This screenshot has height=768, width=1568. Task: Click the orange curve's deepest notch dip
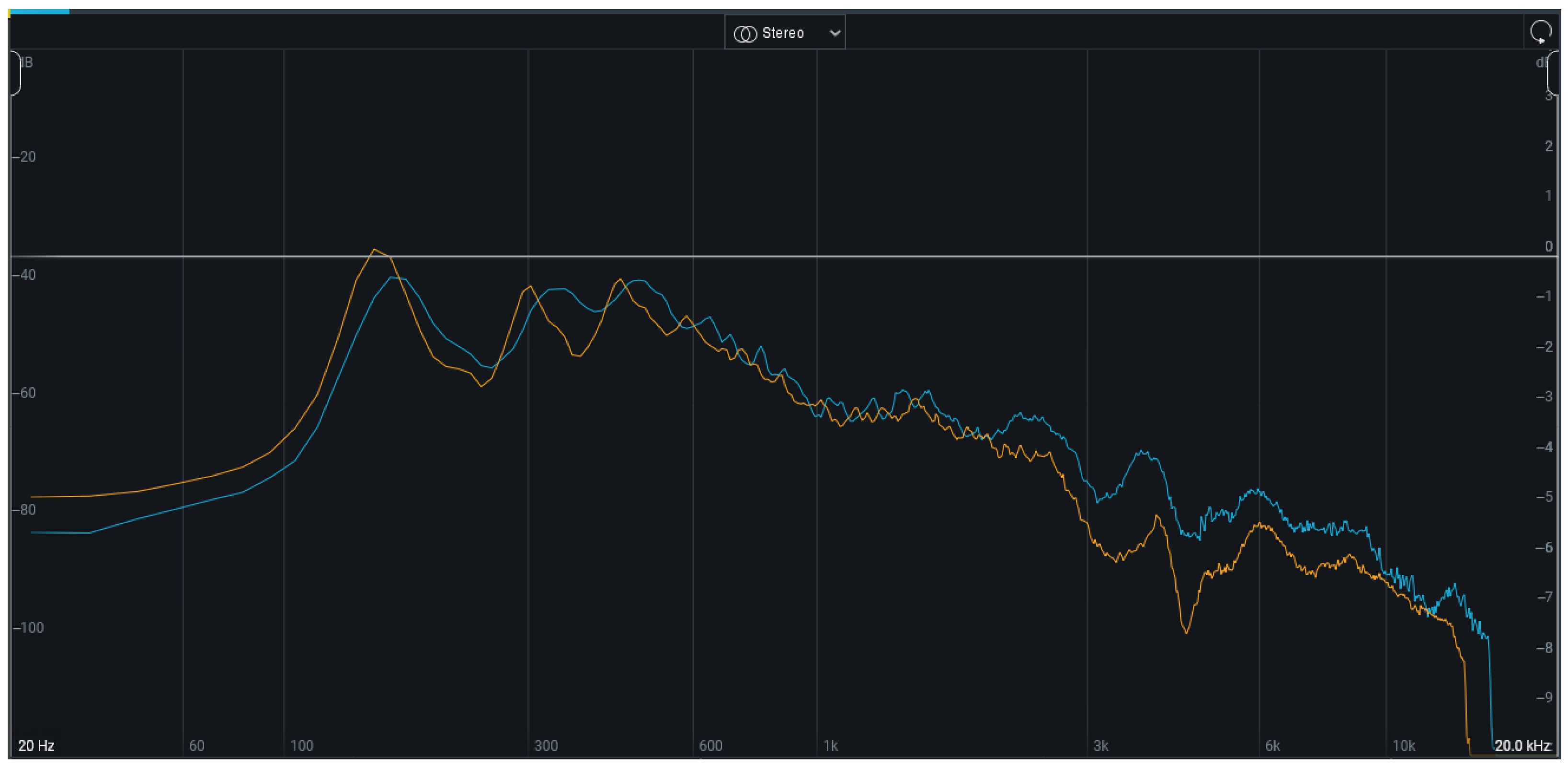[1186, 631]
